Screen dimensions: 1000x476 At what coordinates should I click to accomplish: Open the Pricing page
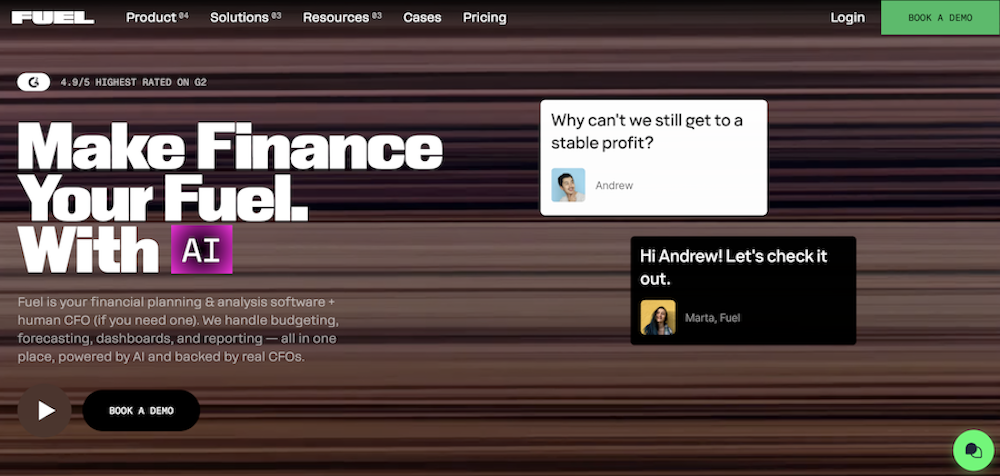pyautogui.click(x=485, y=17)
